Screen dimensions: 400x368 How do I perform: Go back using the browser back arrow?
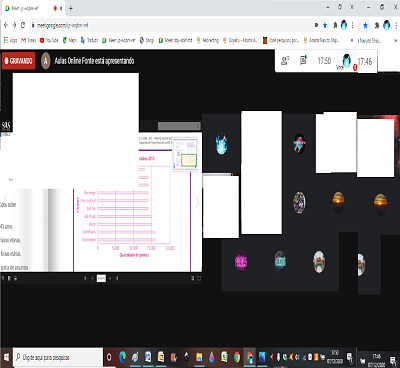6,25
